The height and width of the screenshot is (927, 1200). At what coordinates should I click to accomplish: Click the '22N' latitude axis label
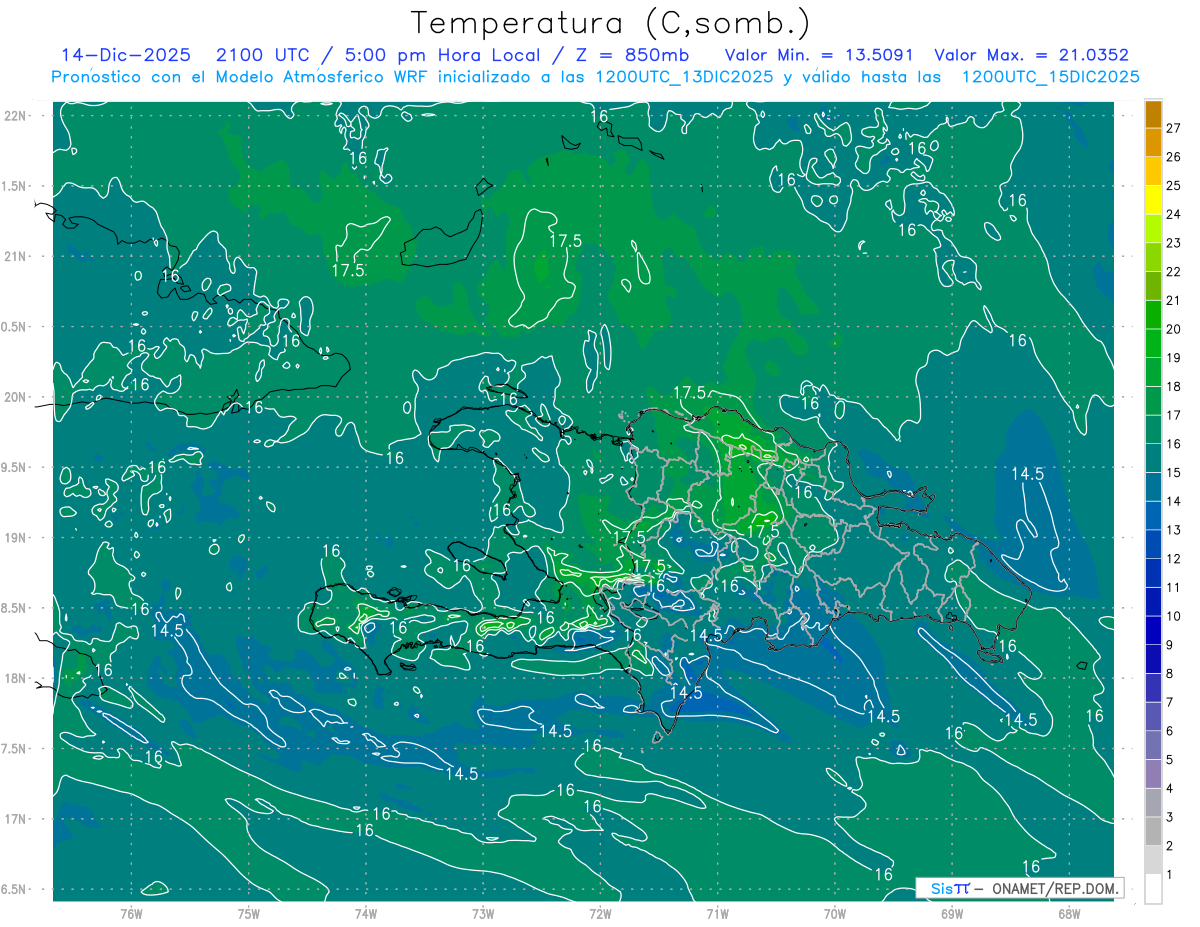coord(15,116)
